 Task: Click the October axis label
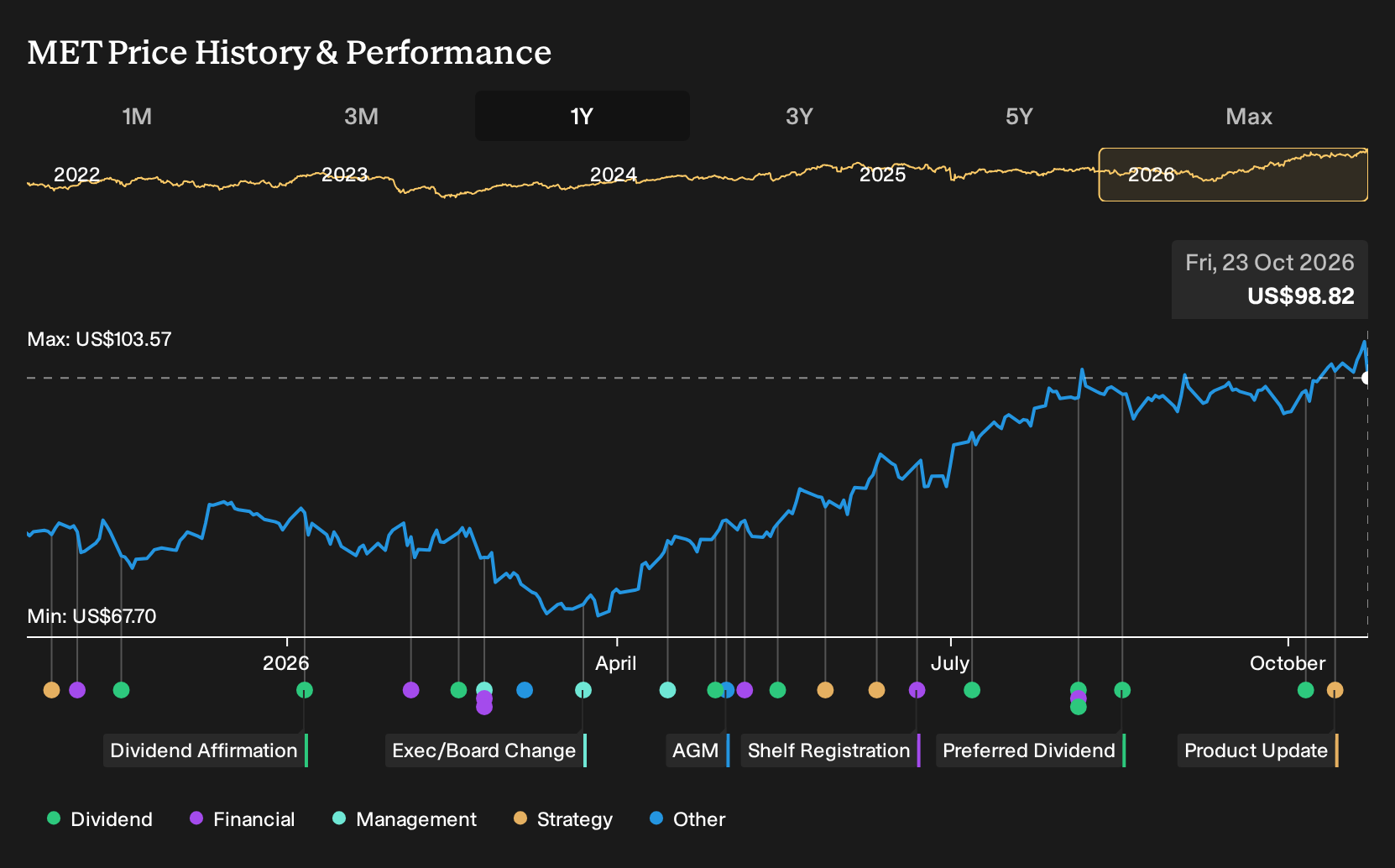1288,663
